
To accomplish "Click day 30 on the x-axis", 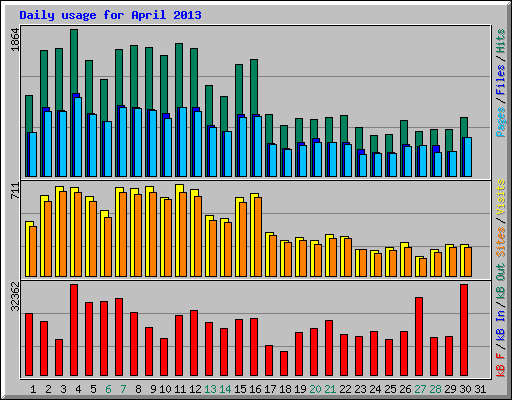I will point(465,389).
